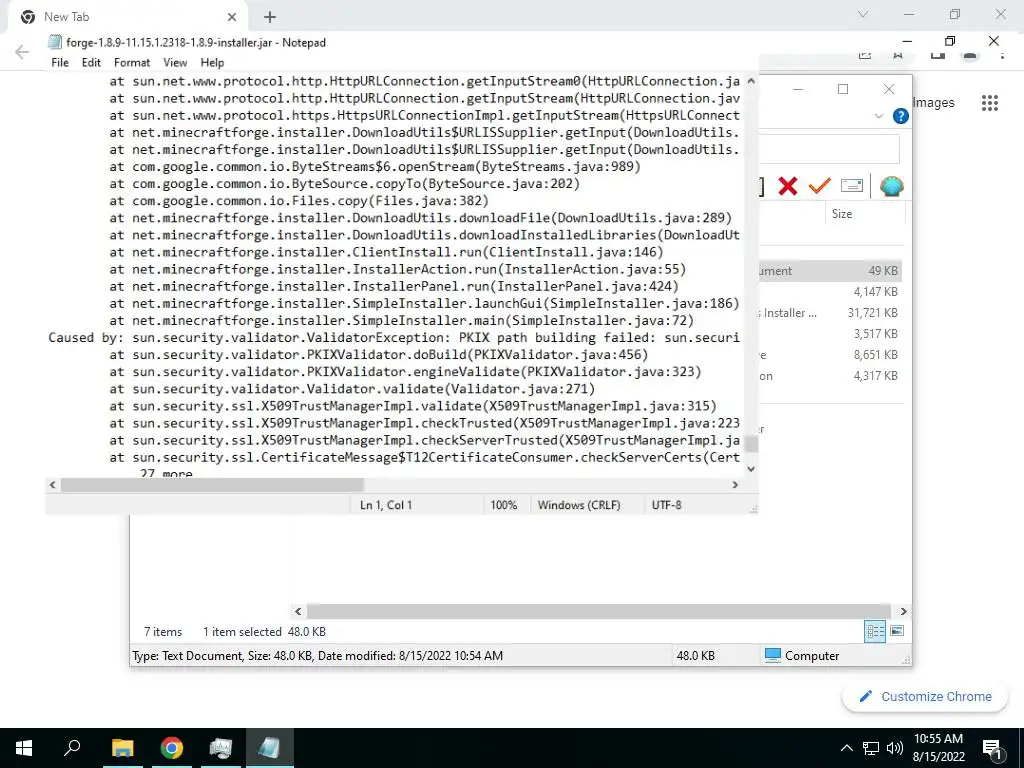Click the 'Caused by:' line in Notepad
This screenshot has width=1024, height=768.
[x=394, y=338]
